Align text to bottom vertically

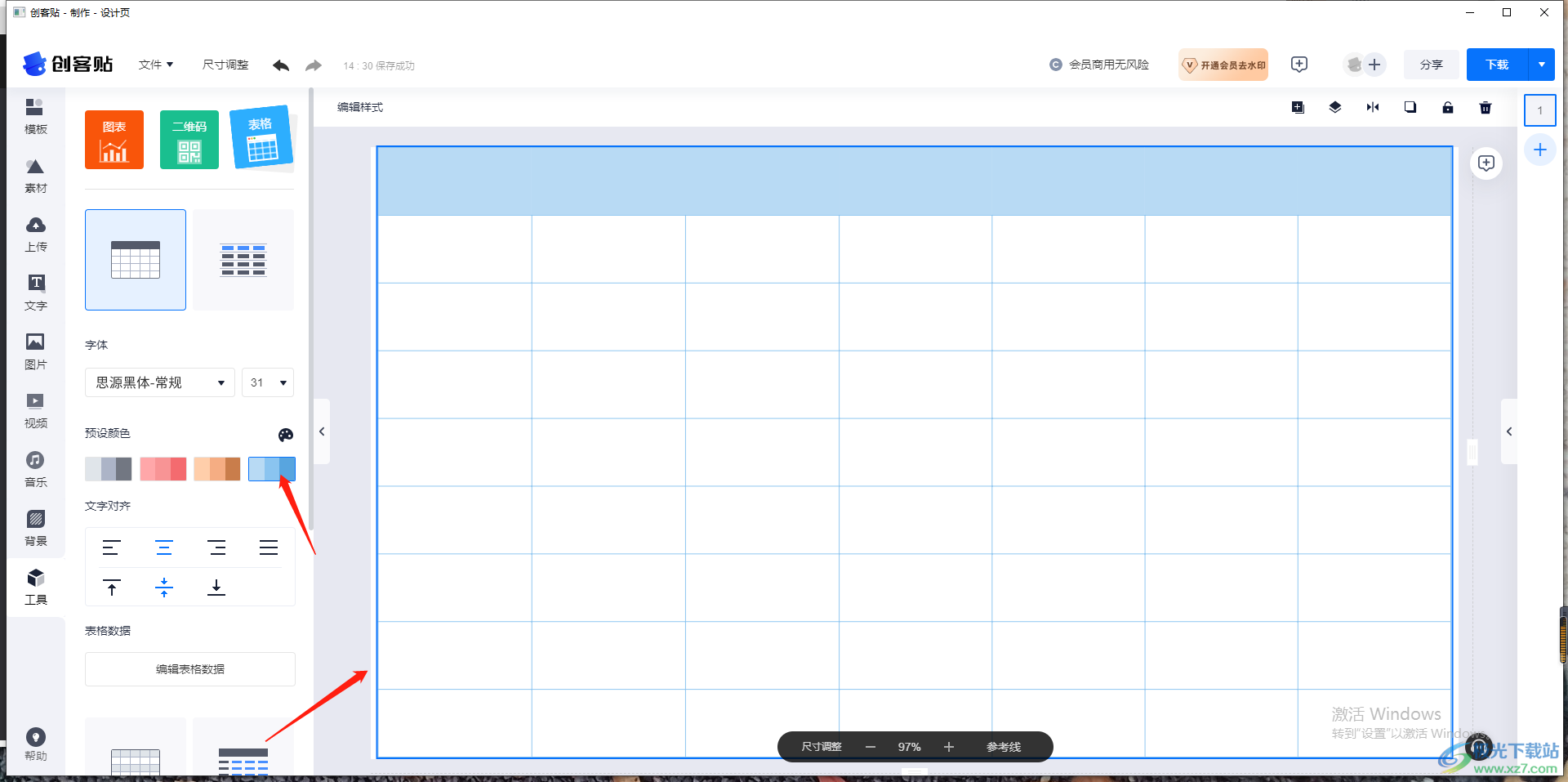(x=216, y=587)
